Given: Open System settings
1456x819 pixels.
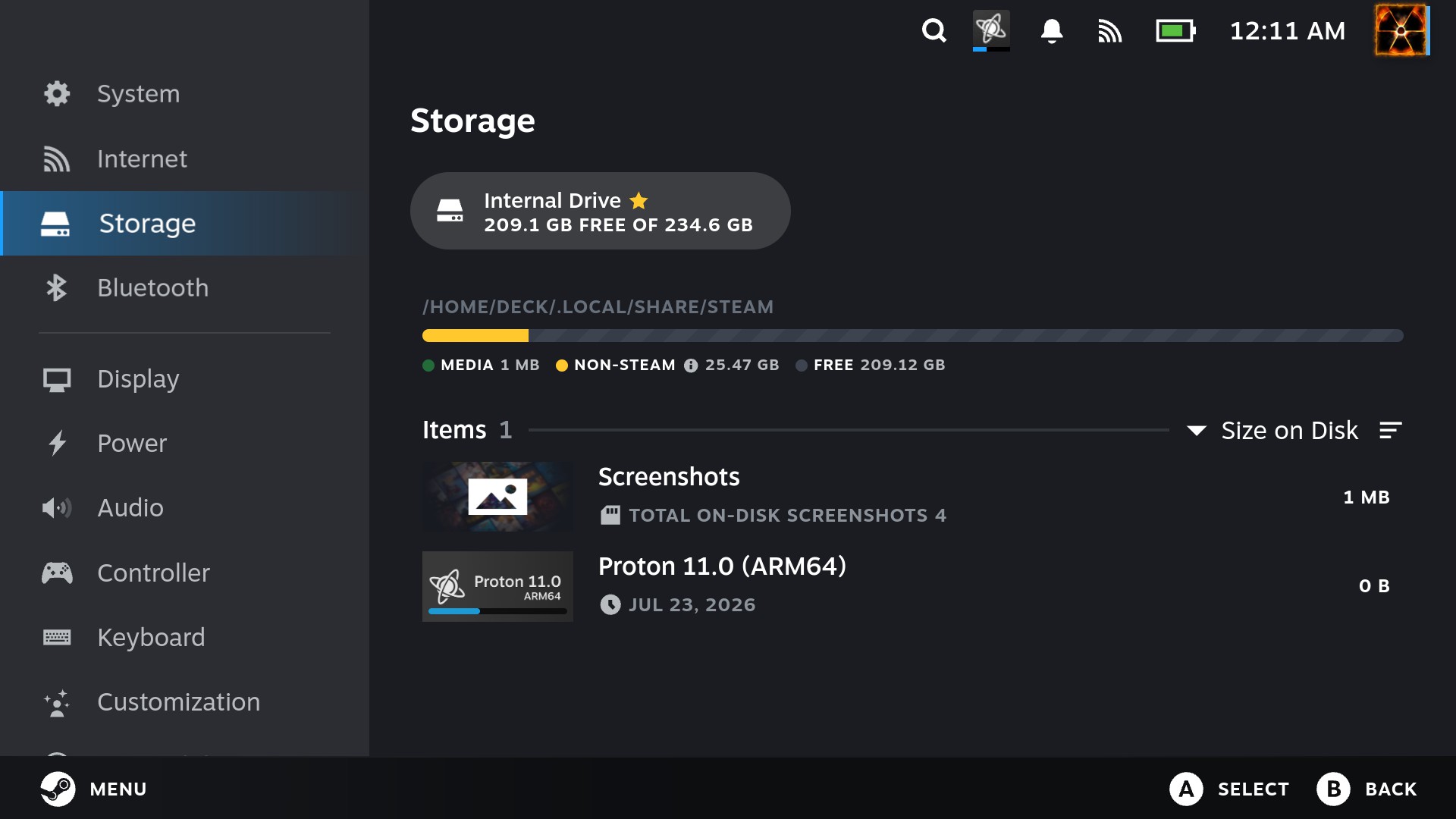Looking at the screenshot, I should 184,94.
